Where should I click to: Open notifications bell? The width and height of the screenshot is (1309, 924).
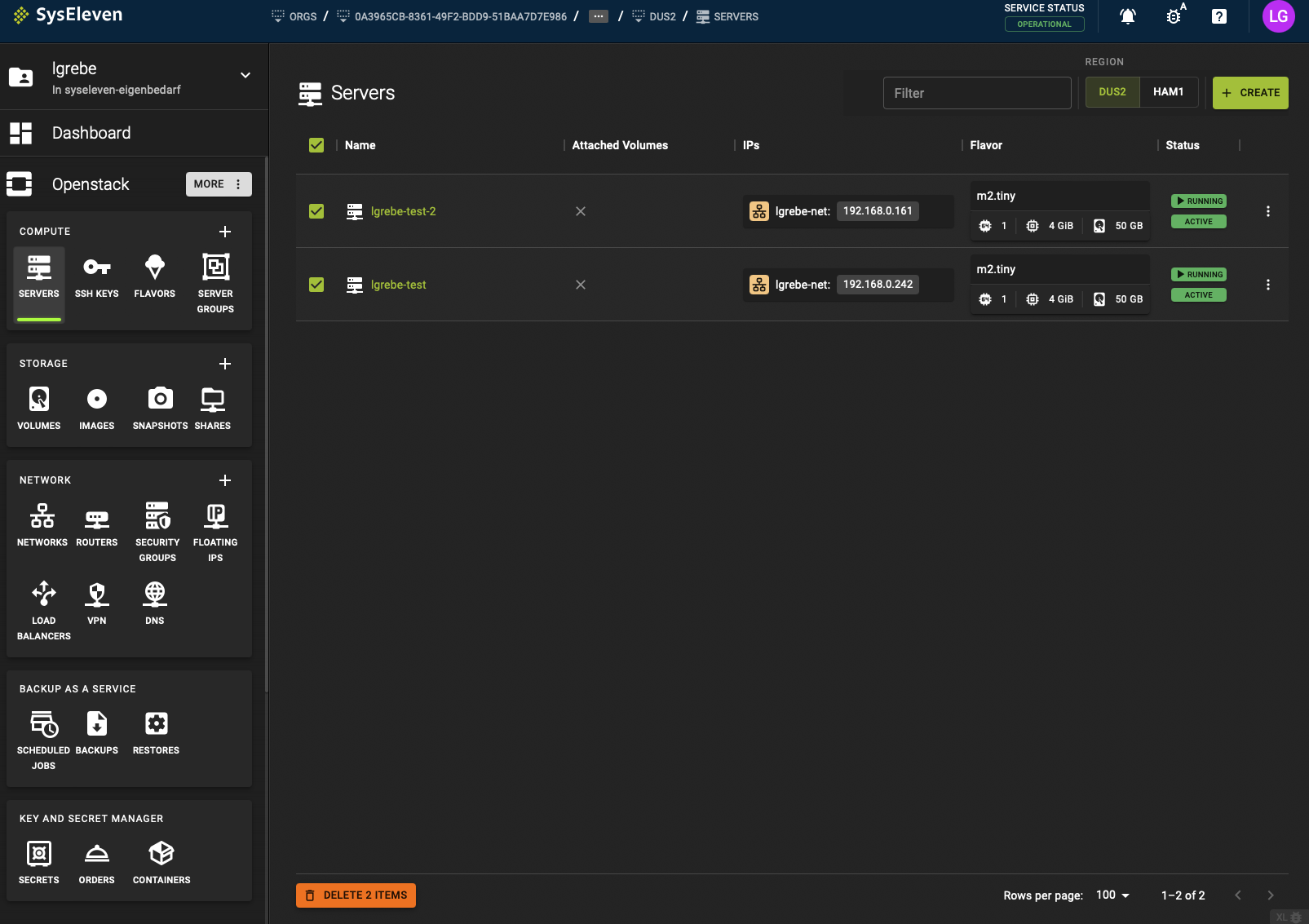click(x=1128, y=16)
